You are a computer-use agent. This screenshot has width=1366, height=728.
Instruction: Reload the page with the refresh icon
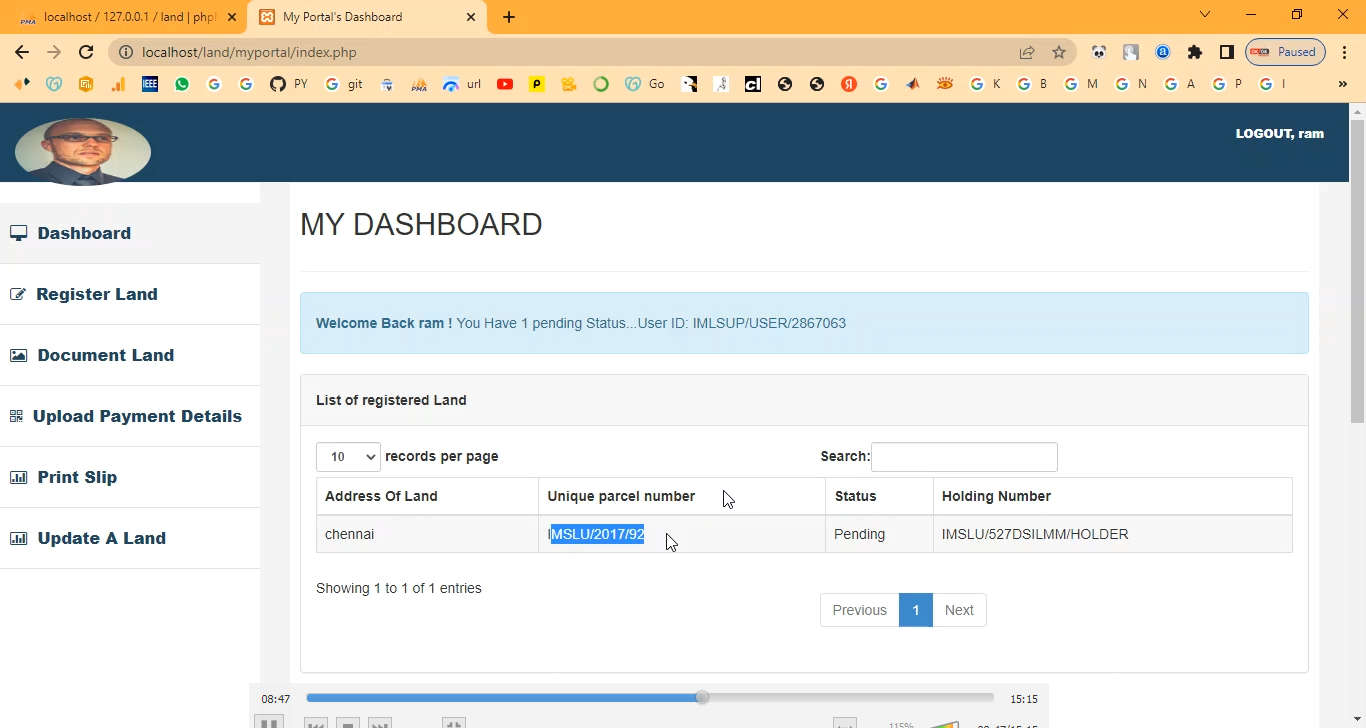click(86, 52)
